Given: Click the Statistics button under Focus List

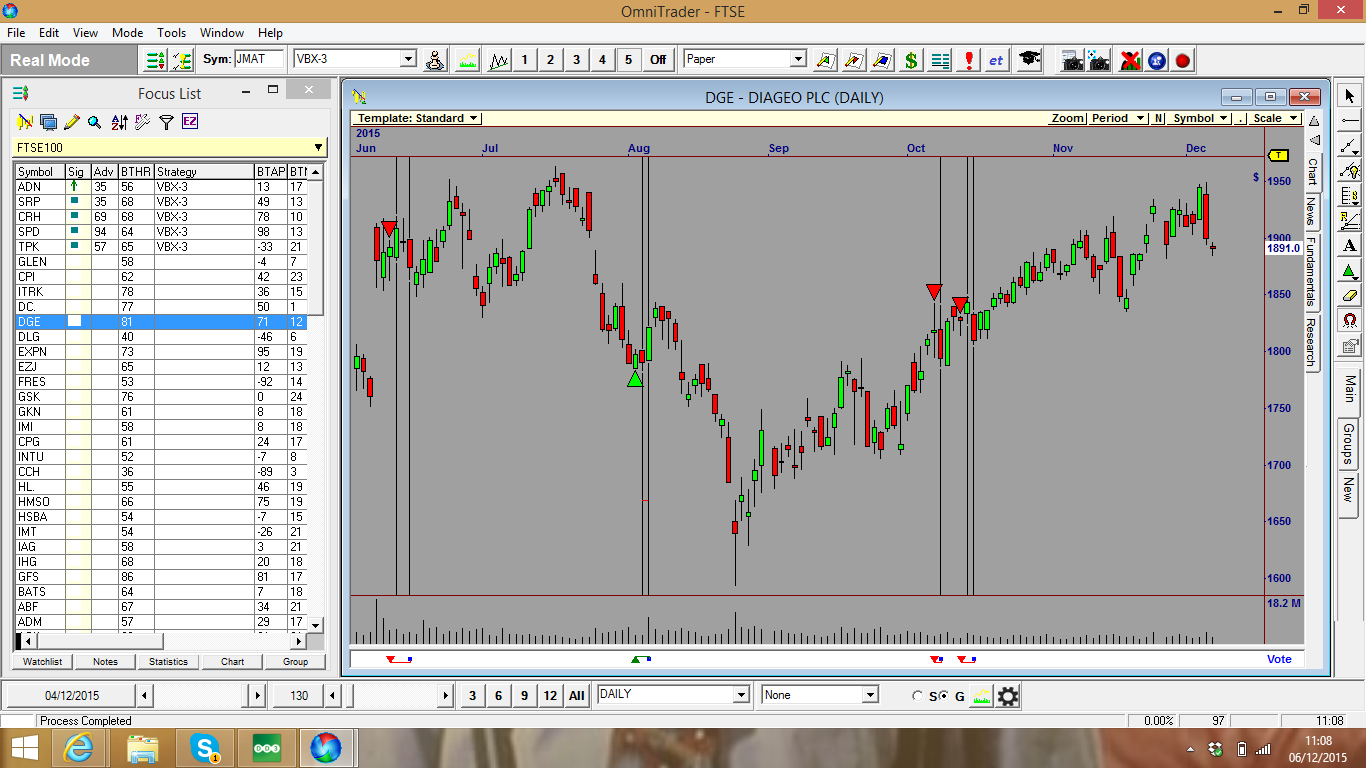Looking at the screenshot, I should 168,662.
